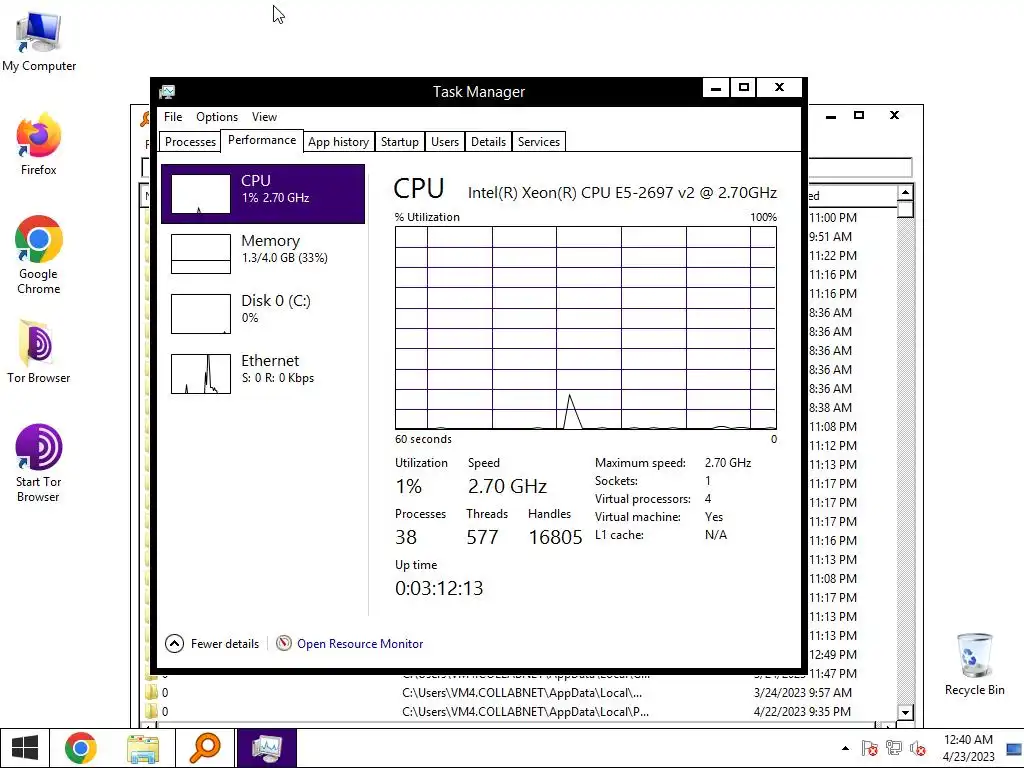Open the View menu
The image size is (1024, 768).
(x=264, y=117)
